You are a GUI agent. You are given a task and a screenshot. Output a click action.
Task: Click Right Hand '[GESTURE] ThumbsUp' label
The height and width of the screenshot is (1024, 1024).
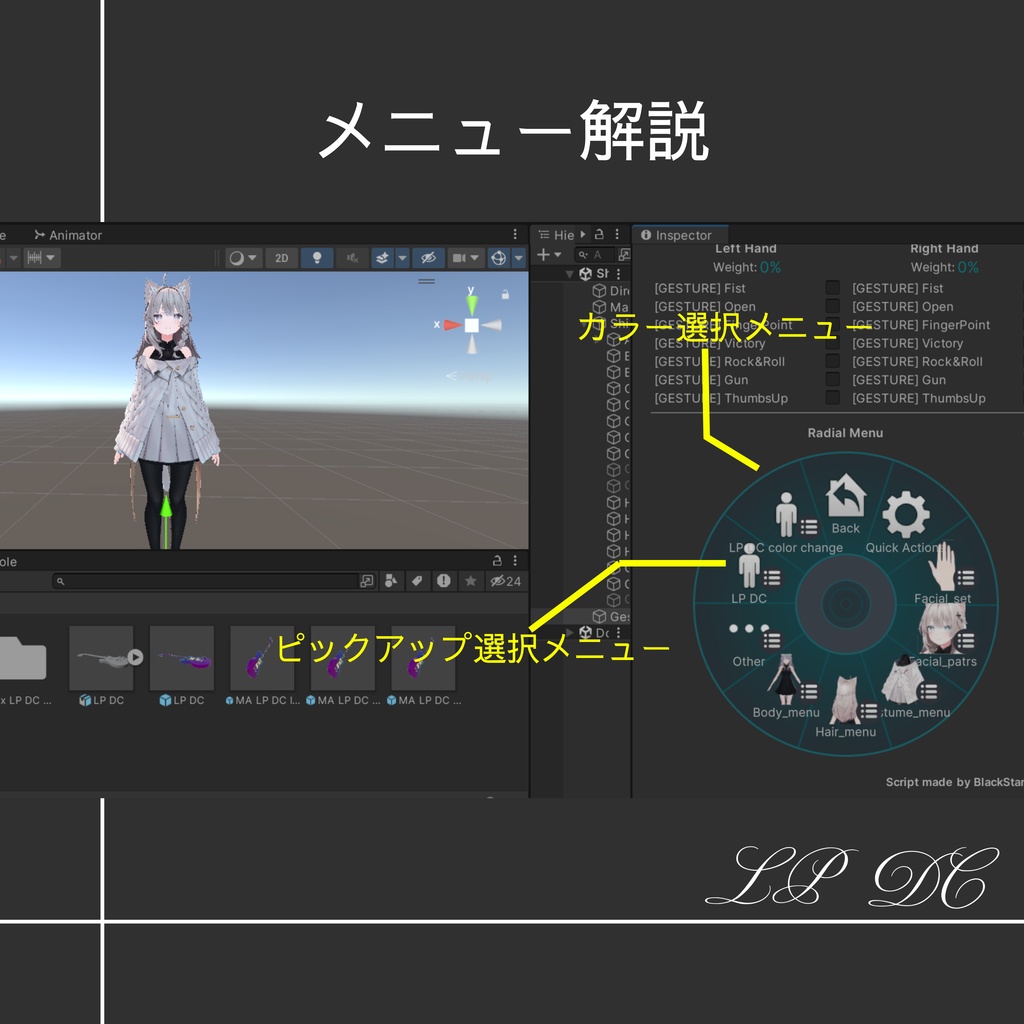pos(918,398)
